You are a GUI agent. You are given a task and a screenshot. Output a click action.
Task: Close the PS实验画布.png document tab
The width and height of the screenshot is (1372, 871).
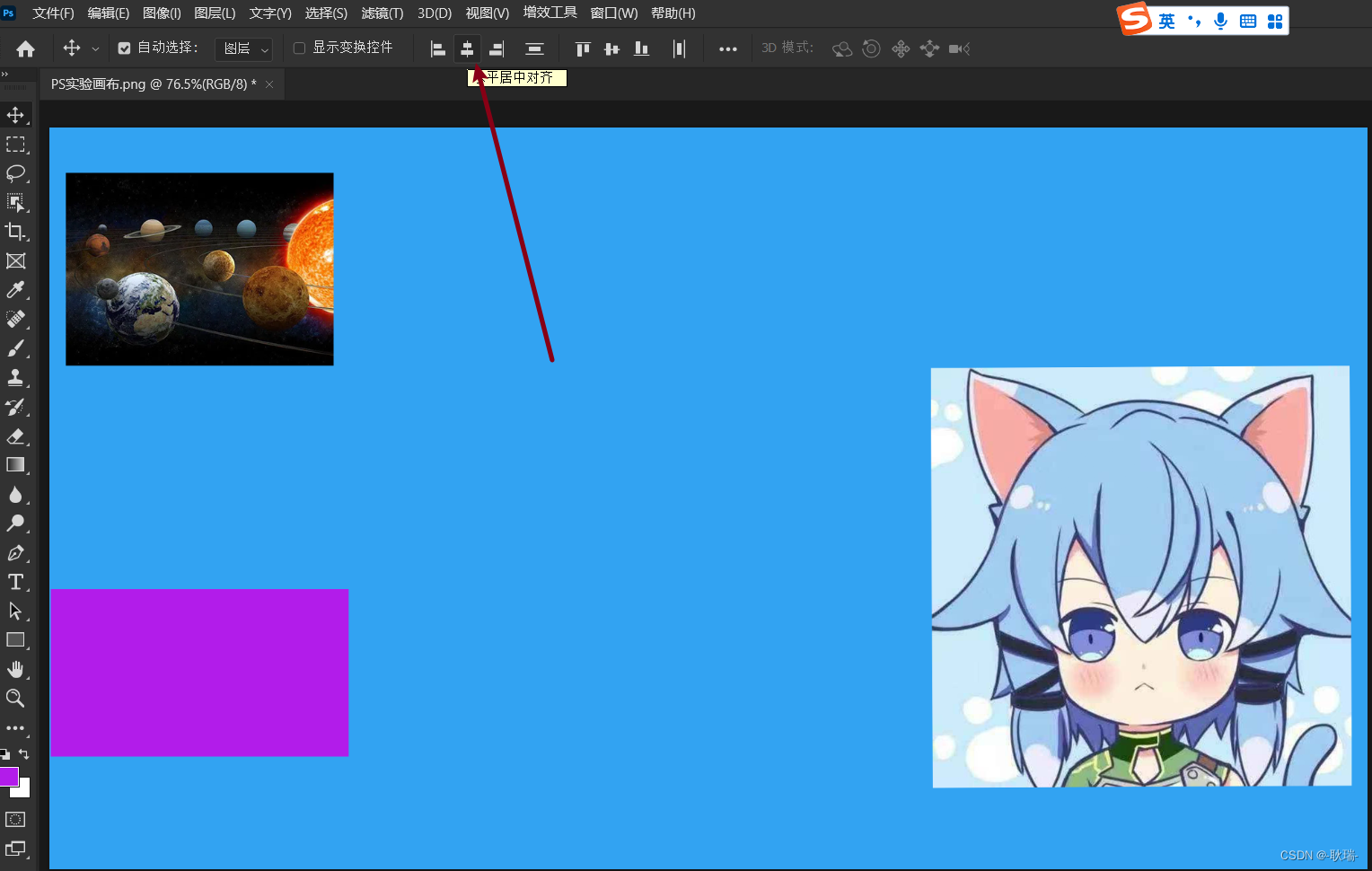click(269, 84)
